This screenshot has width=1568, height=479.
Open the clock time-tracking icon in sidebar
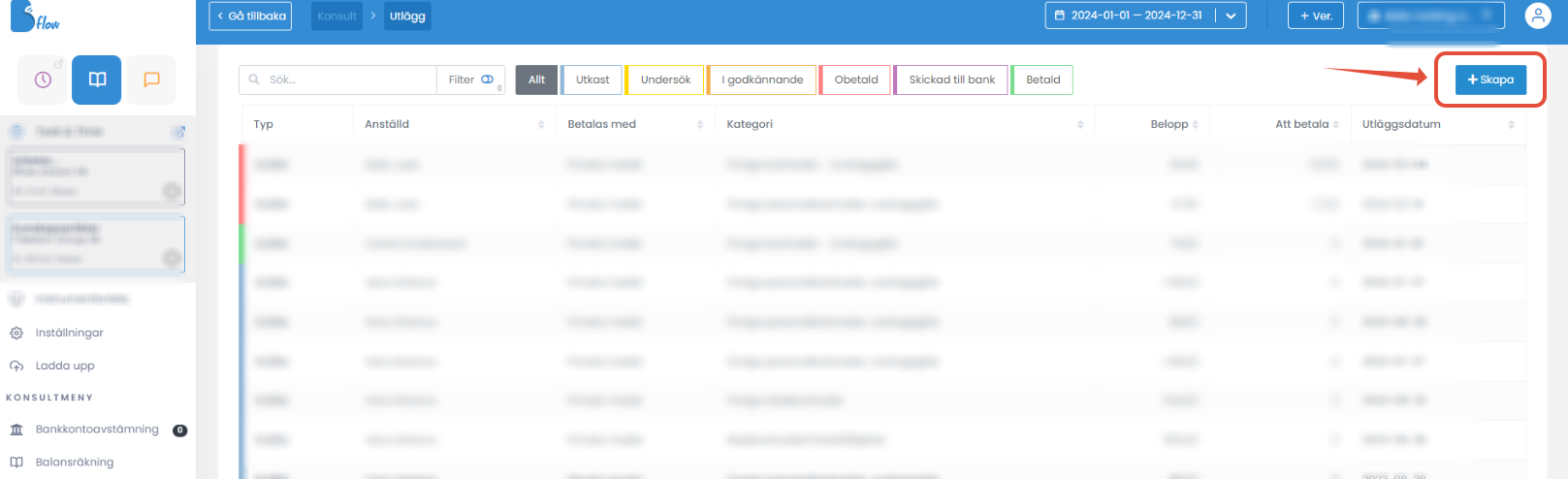(43, 80)
